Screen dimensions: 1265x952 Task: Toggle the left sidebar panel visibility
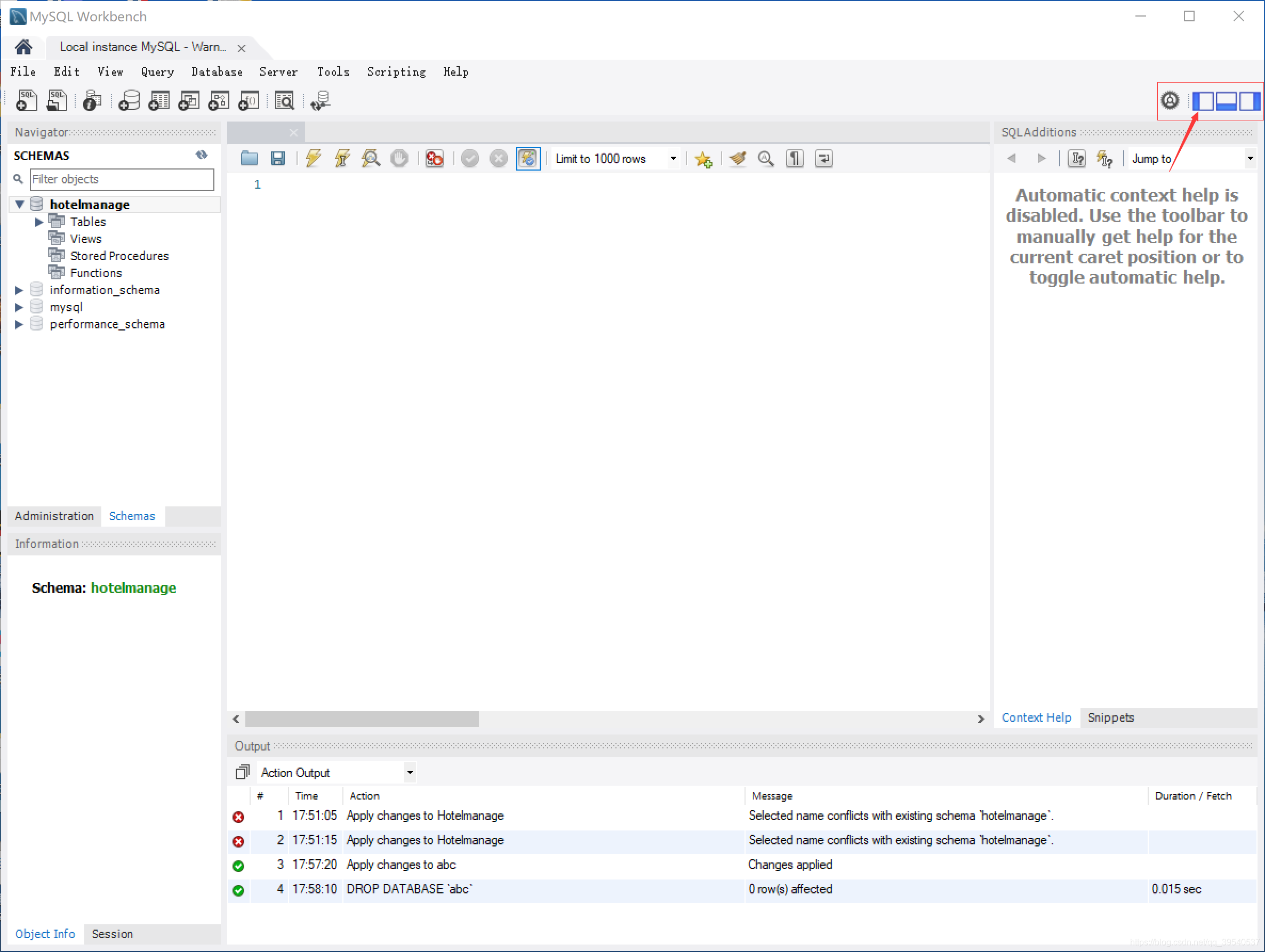[1203, 101]
